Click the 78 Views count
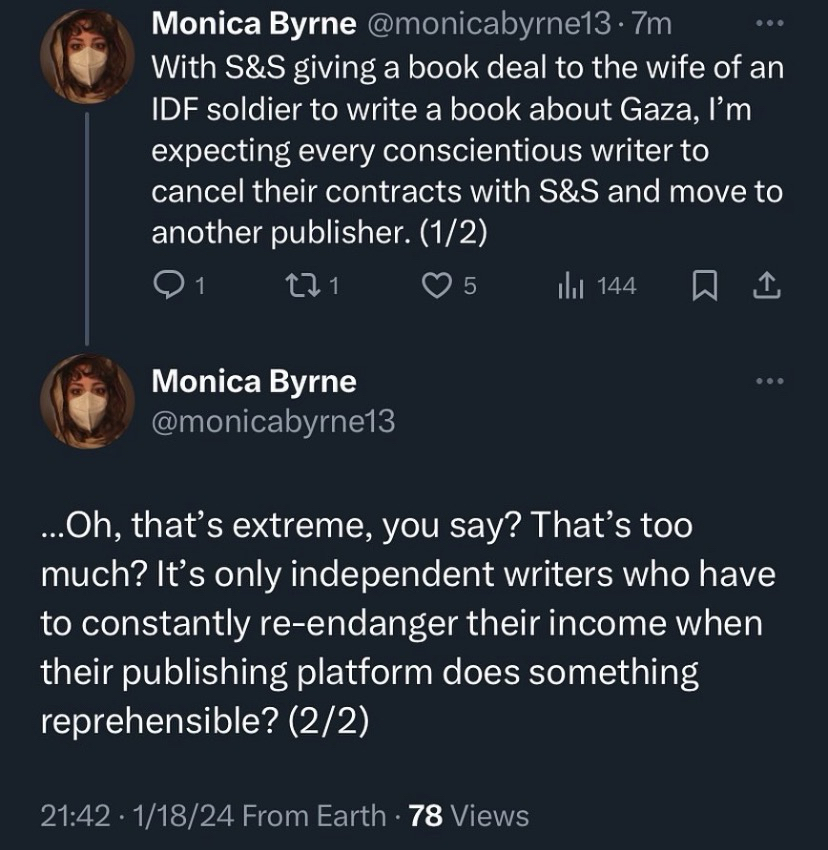 (468, 815)
